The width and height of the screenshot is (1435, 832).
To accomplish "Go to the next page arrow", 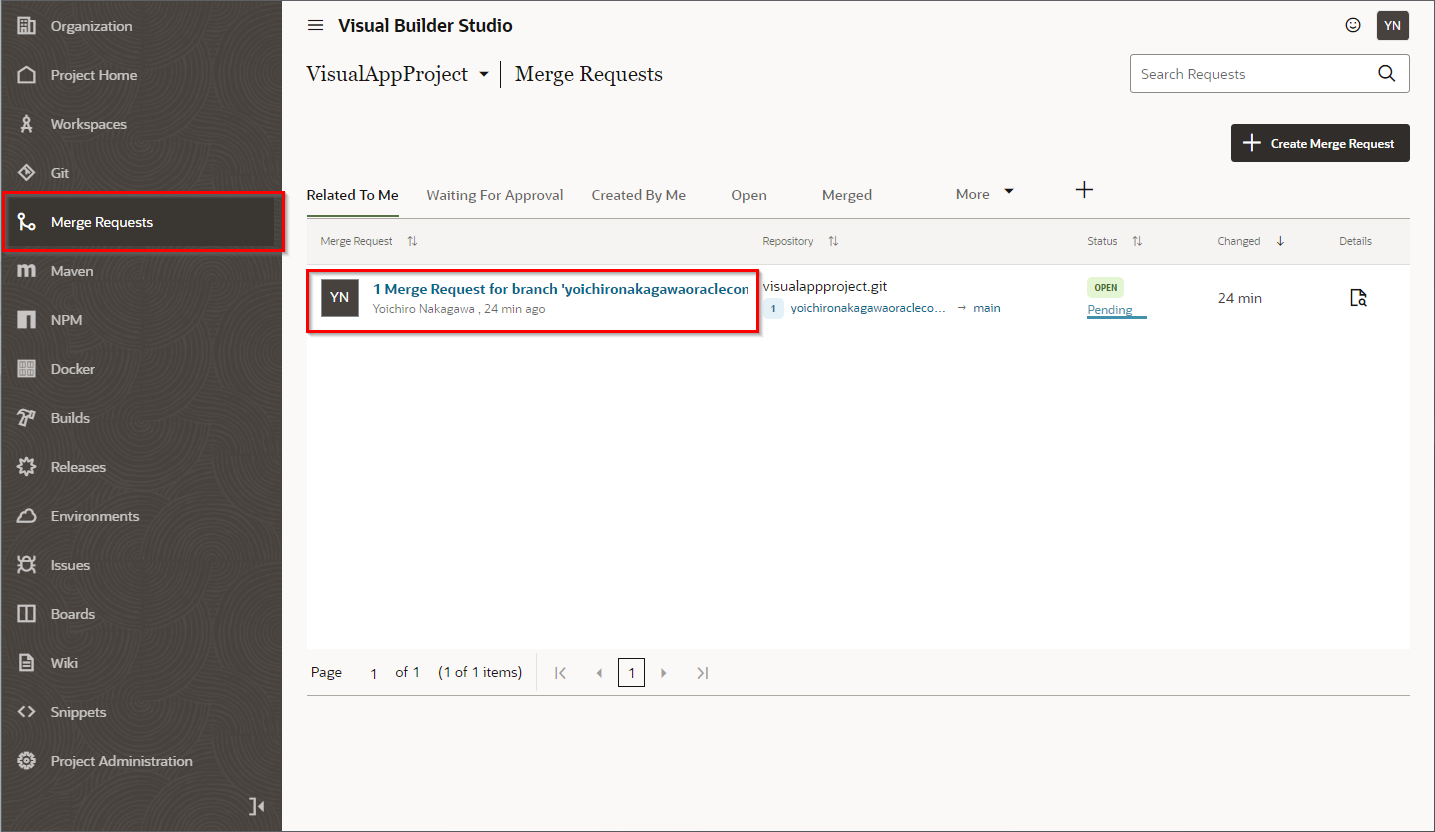I will (x=663, y=673).
